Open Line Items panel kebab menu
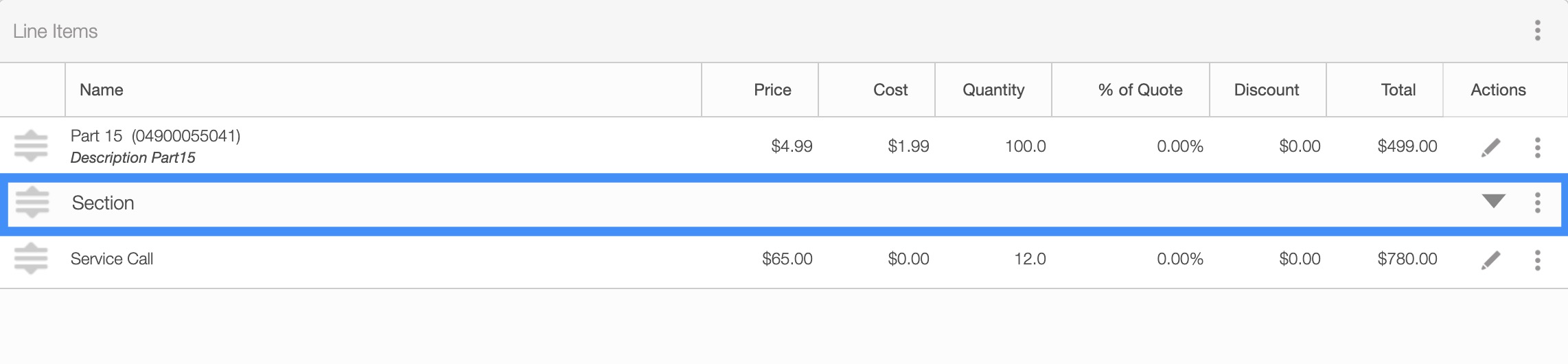1568x364 pixels. click(x=1538, y=30)
